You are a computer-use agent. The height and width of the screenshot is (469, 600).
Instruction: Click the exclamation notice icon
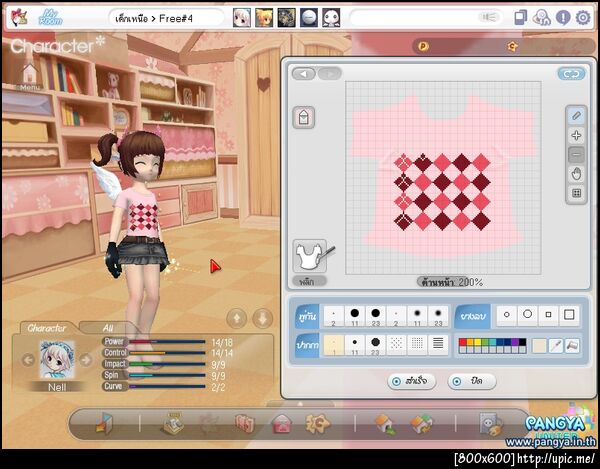[563, 18]
